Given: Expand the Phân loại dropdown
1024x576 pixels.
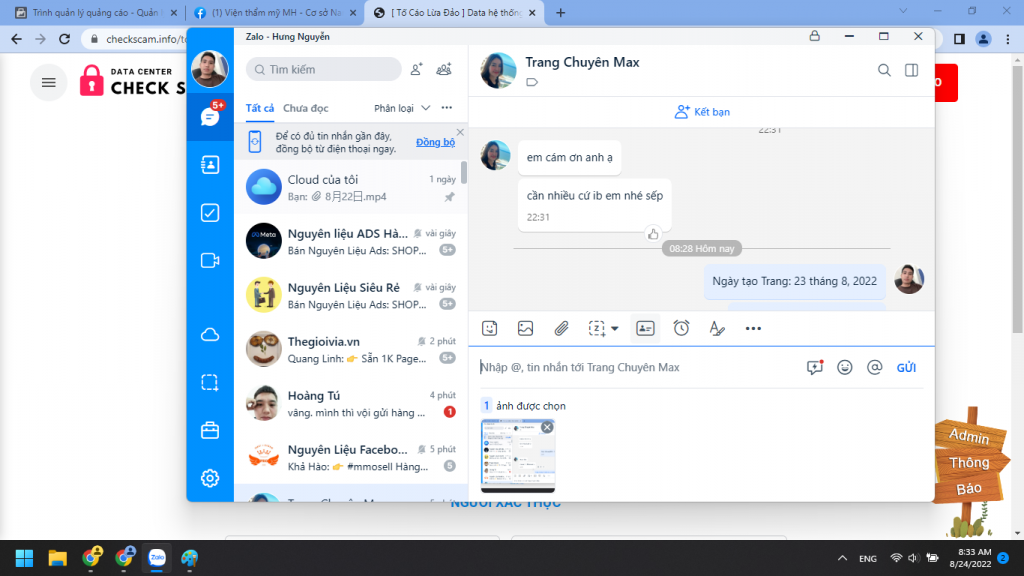Looking at the screenshot, I should (x=402, y=108).
